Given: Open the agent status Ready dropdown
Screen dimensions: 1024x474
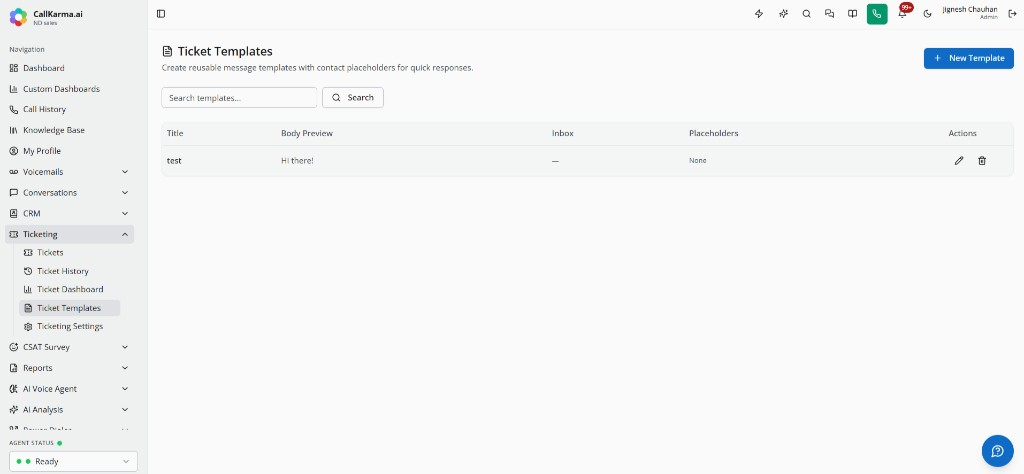Looking at the screenshot, I should pyautogui.click(x=73, y=461).
